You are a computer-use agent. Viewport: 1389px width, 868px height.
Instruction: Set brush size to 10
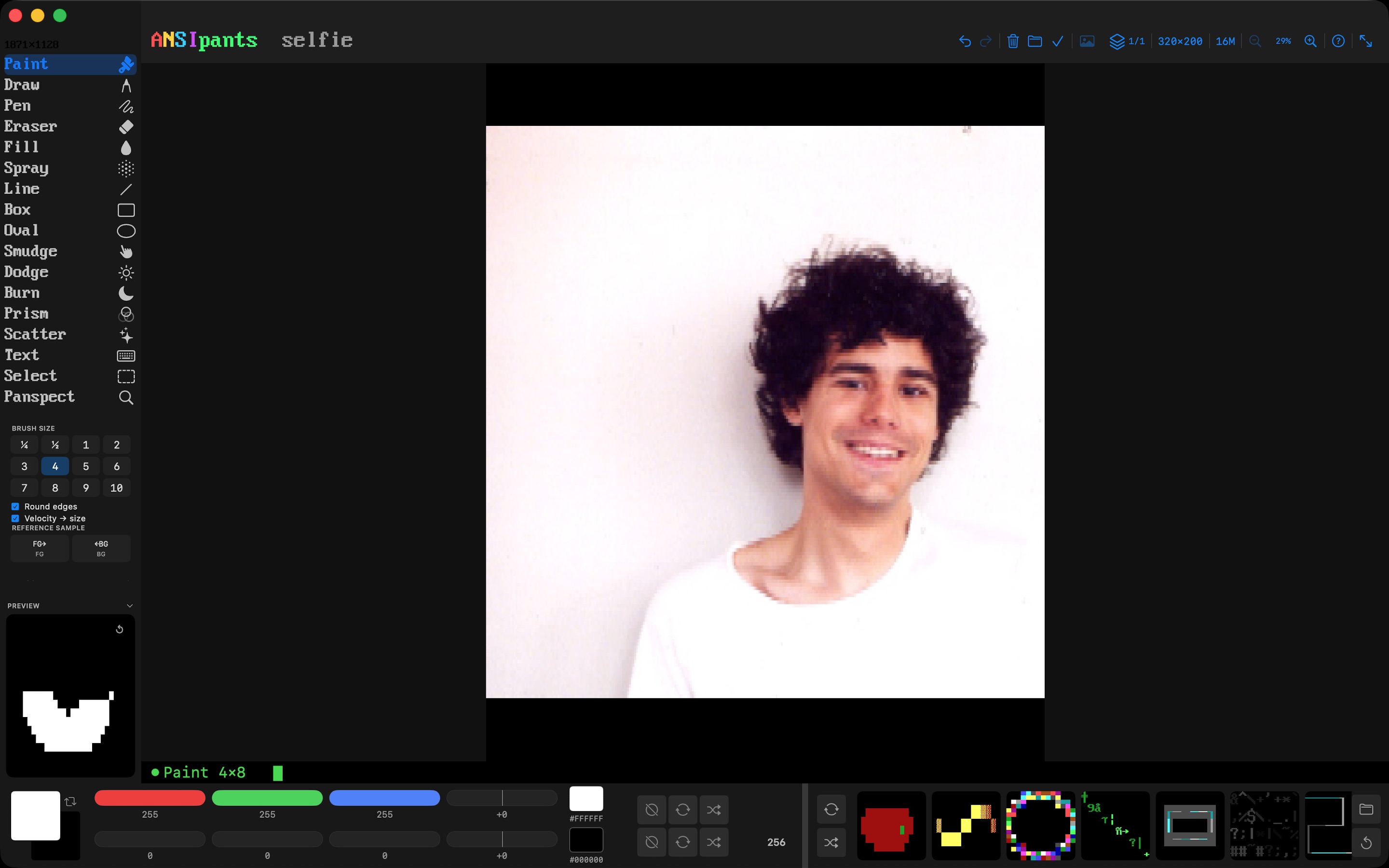click(x=117, y=488)
